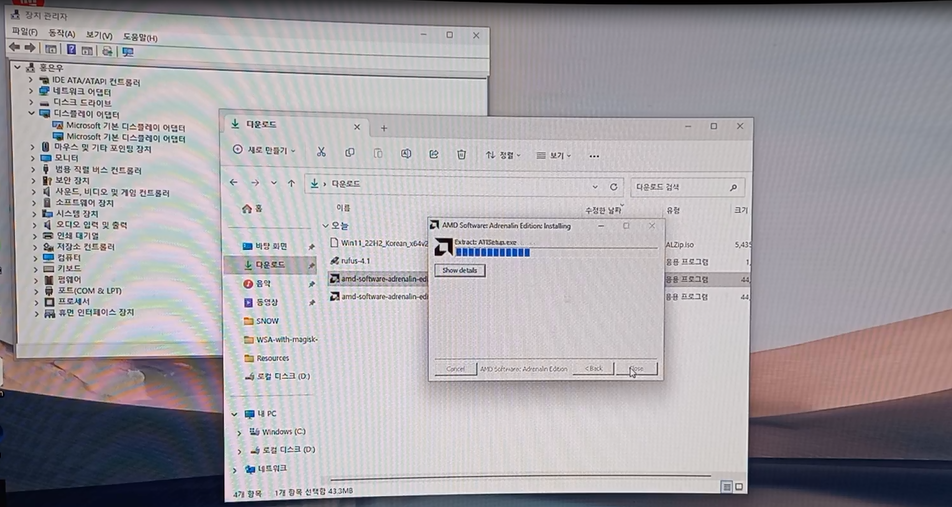Click the Up arrow next to the address bar
The image size is (952, 507).
coord(291,183)
